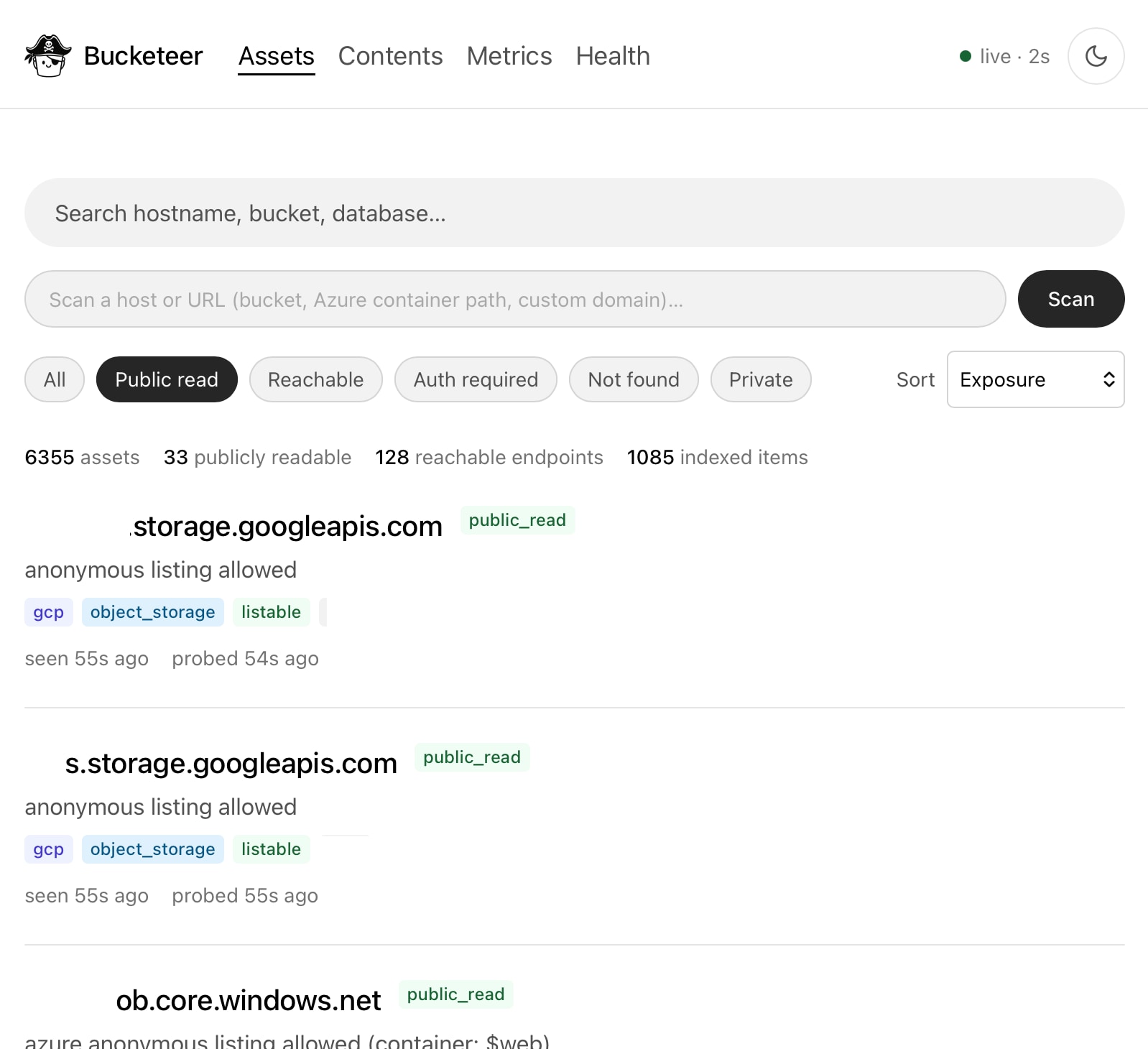Open the Assets tab
The height and width of the screenshot is (1049, 1148).
277,56
